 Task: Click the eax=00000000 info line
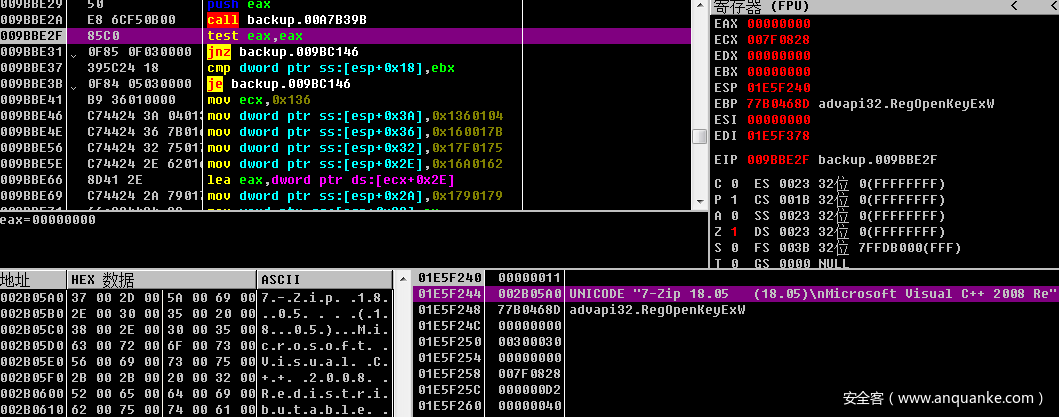47,220
